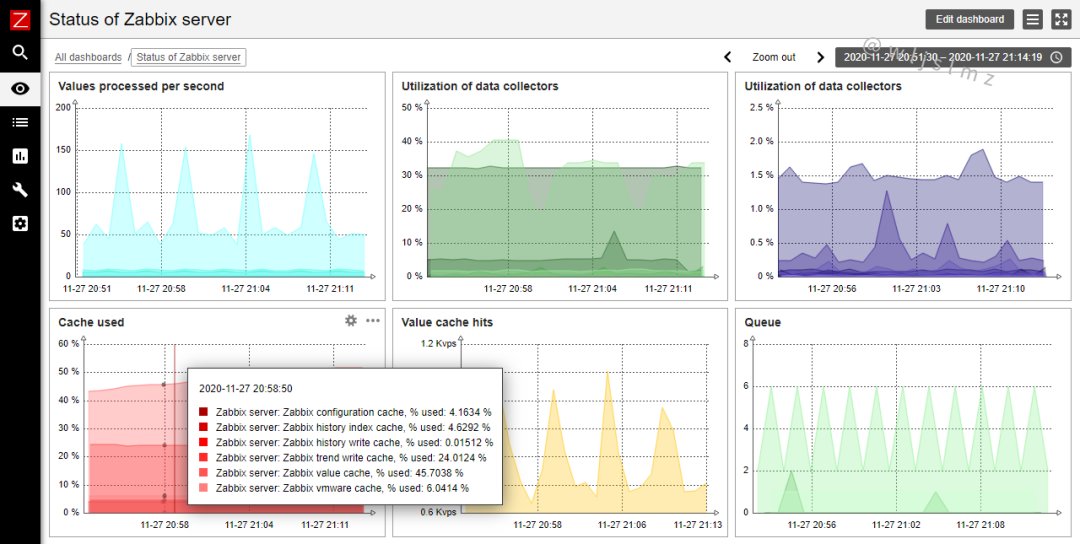This screenshot has height=544, width=1080.
Task: Open Cache used widget three-dots menu
Action: [x=373, y=320]
